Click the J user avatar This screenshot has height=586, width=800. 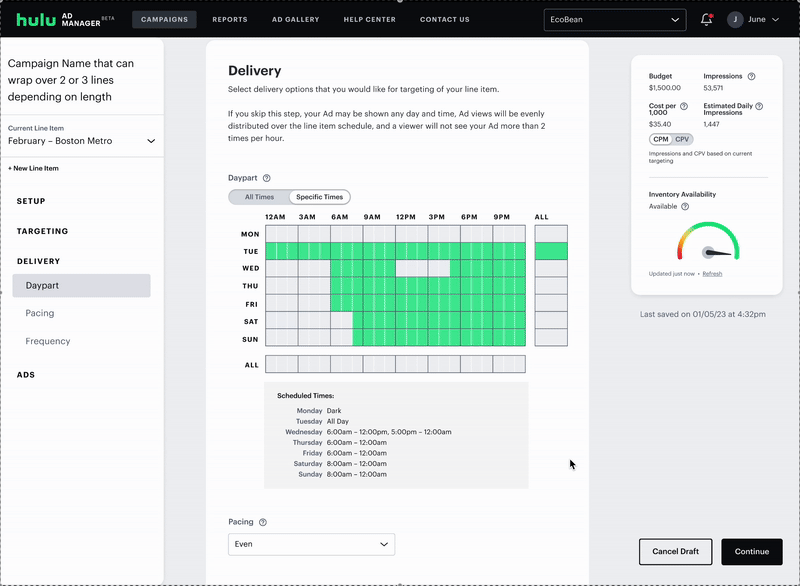[736, 19]
